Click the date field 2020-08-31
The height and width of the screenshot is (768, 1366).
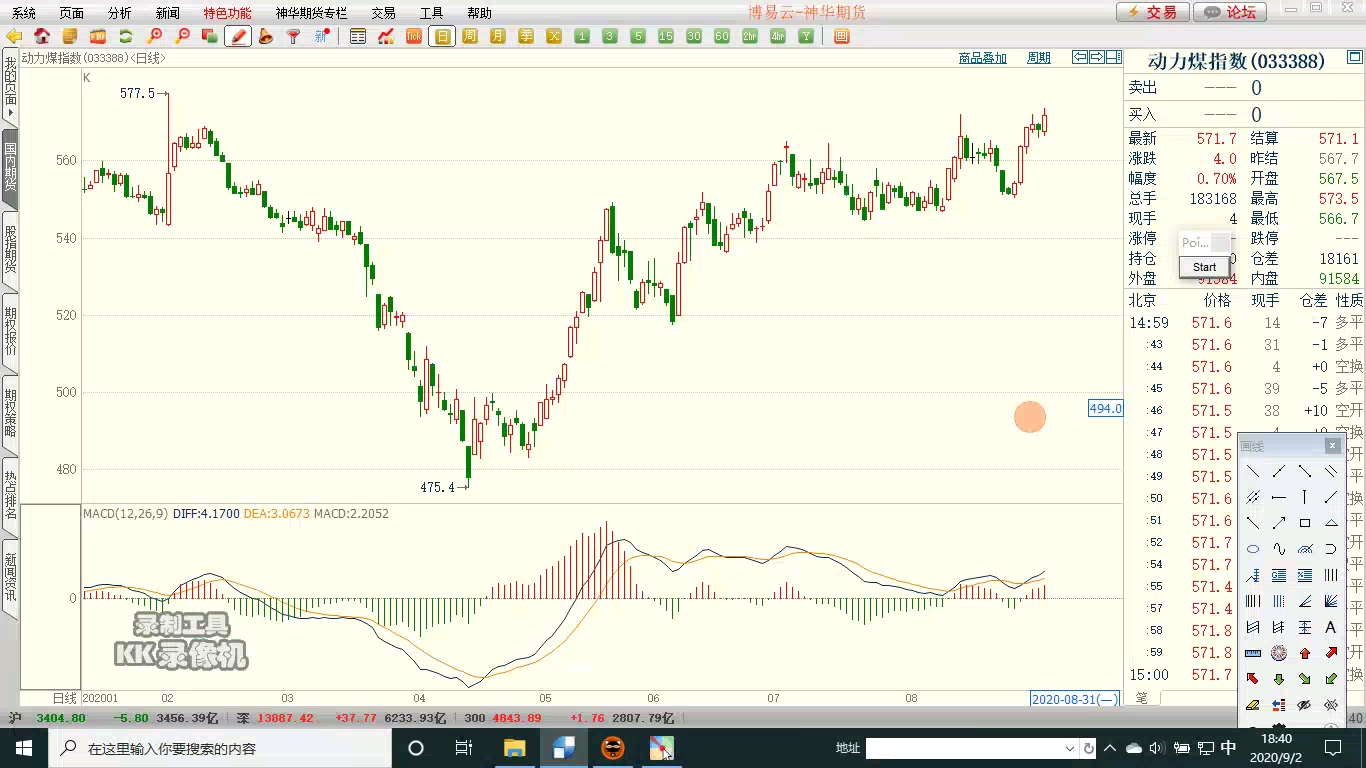pos(1075,699)
